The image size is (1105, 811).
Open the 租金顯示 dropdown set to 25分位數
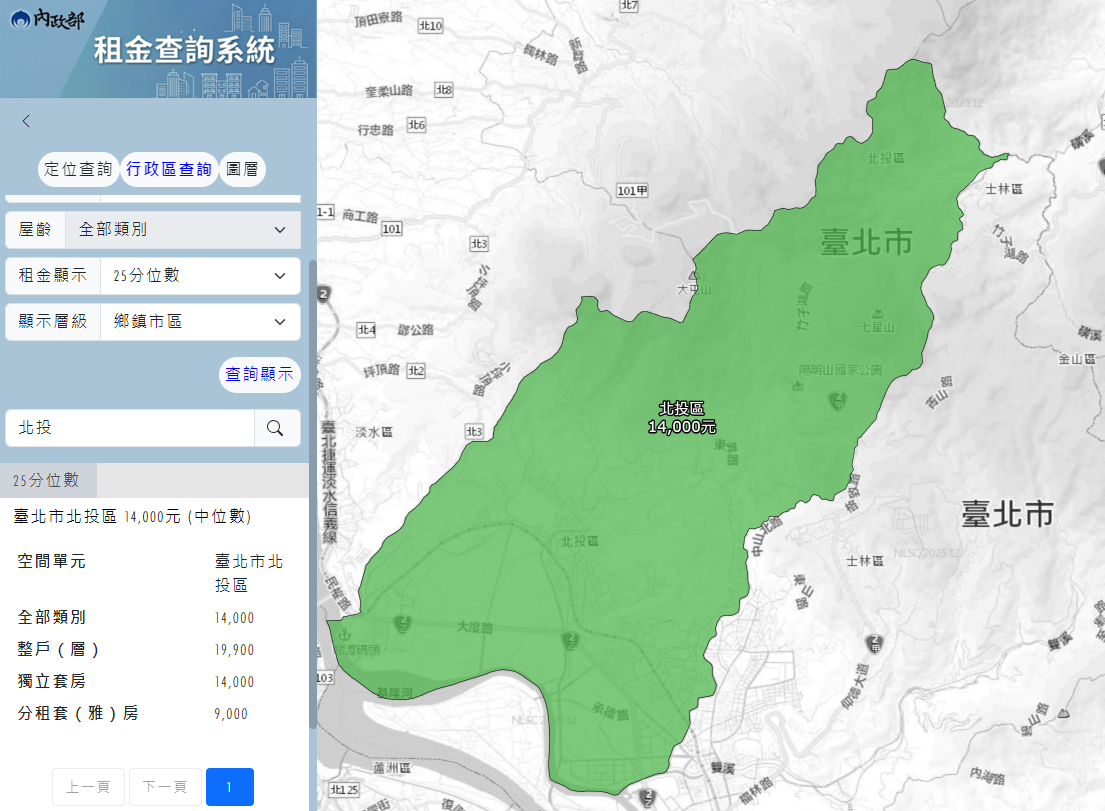[200, 275]
